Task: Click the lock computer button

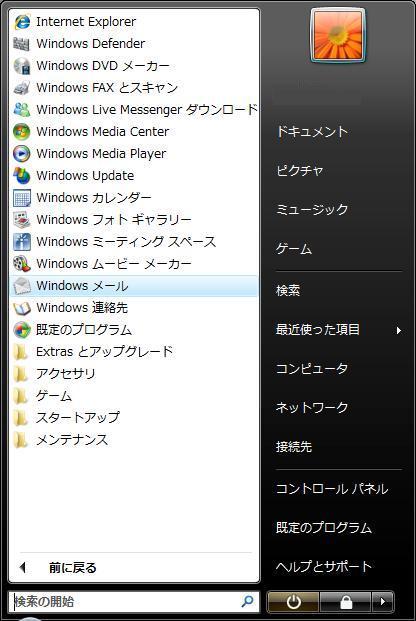Action: (x=345, y=602)
